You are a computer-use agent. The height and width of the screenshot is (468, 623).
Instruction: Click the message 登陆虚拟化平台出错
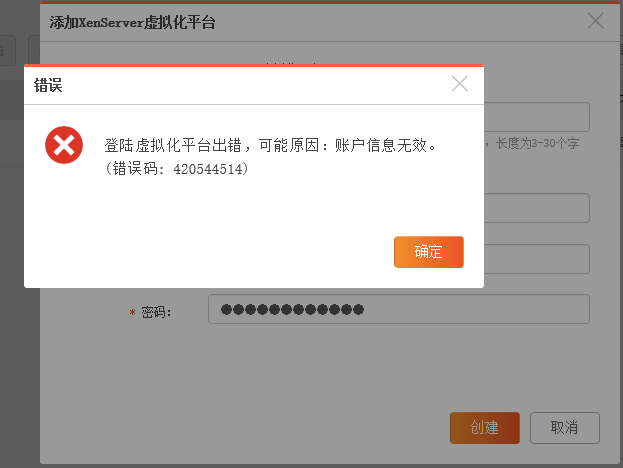(173, 145)
